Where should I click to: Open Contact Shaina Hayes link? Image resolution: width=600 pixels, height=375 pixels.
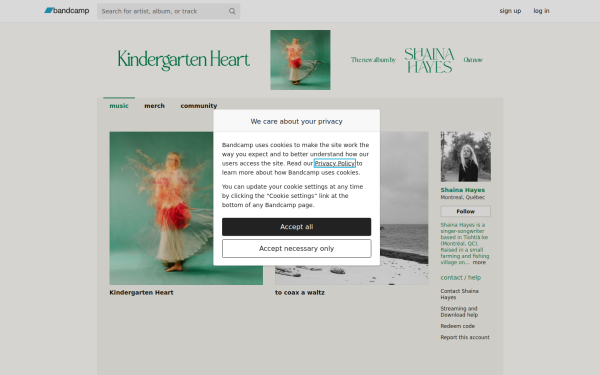459,294
